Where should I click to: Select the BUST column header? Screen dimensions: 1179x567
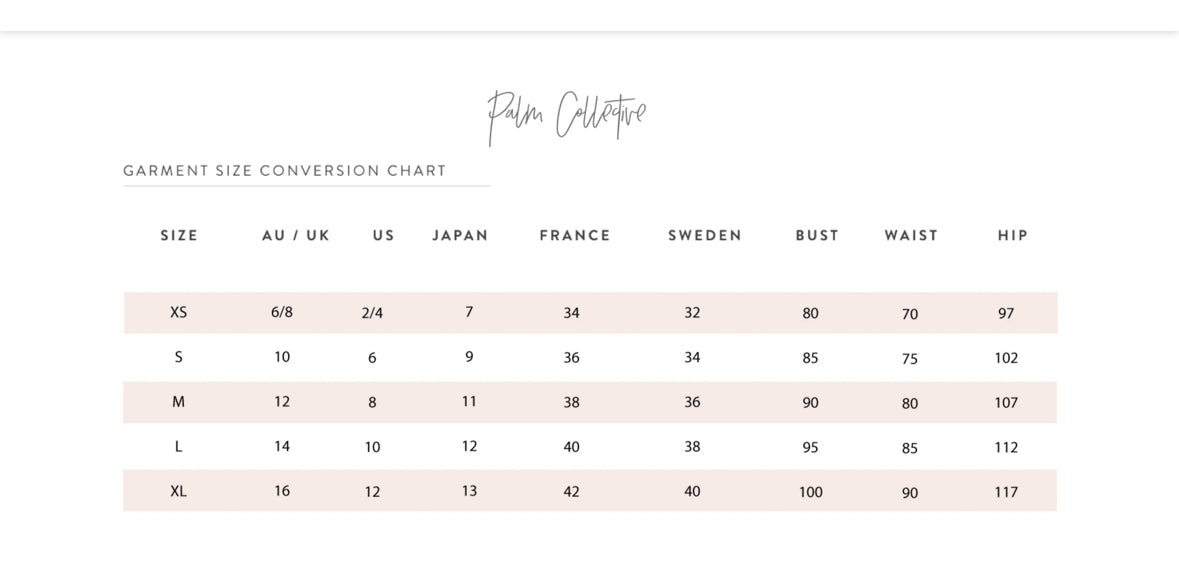817,236
